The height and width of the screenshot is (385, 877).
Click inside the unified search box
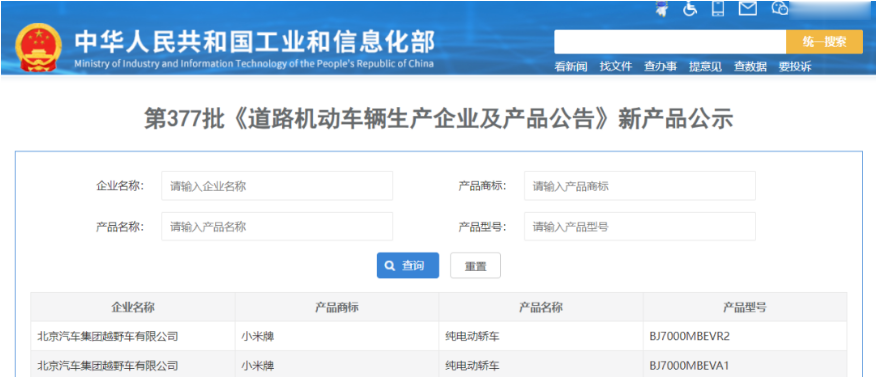tap(670, 42)
